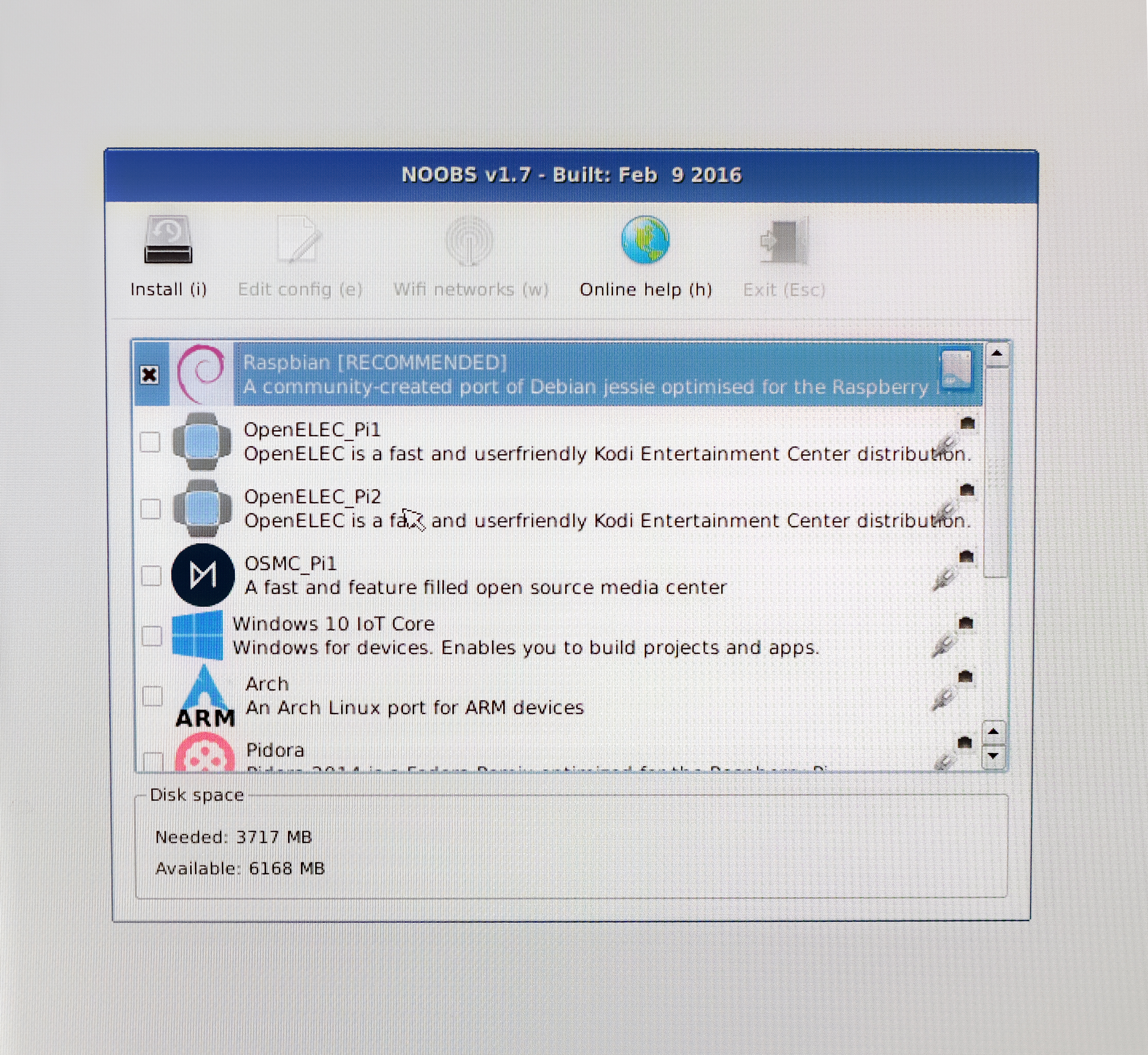
Task: Click the network install icon on OpenELEC_Pi1 row
Action: [955, 437]
